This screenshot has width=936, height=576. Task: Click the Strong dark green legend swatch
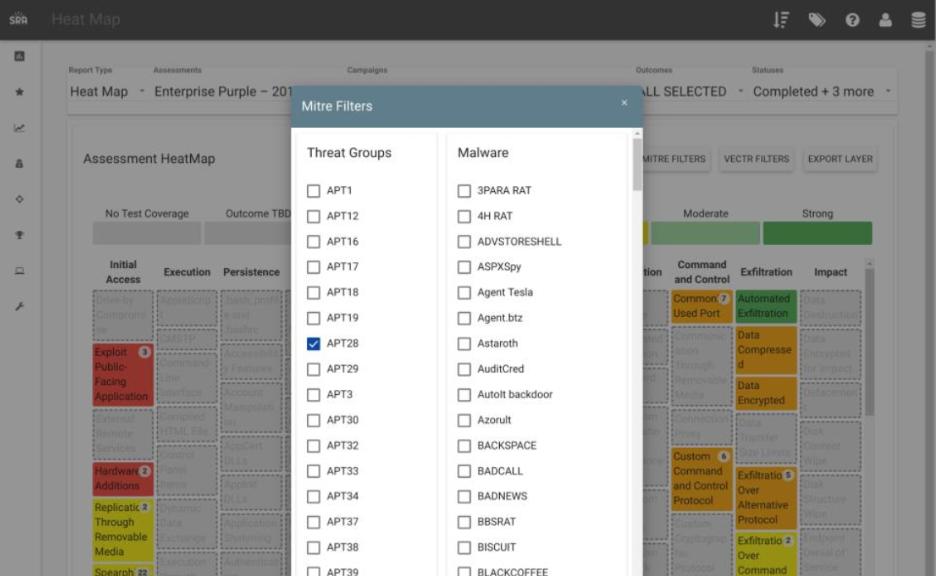point(817,233)
